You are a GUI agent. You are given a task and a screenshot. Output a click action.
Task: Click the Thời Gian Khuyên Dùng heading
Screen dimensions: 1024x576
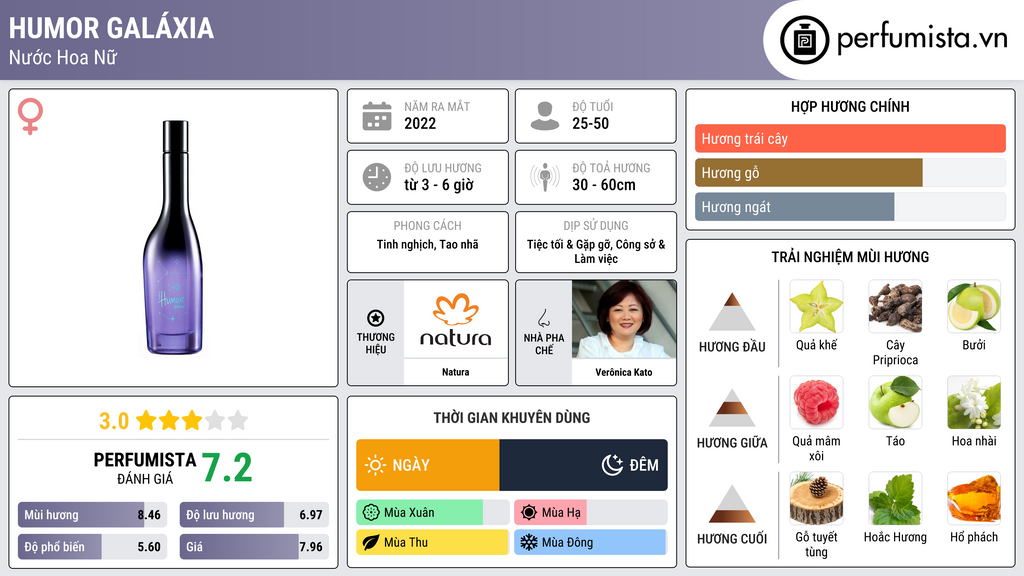(x=512, y=417)
